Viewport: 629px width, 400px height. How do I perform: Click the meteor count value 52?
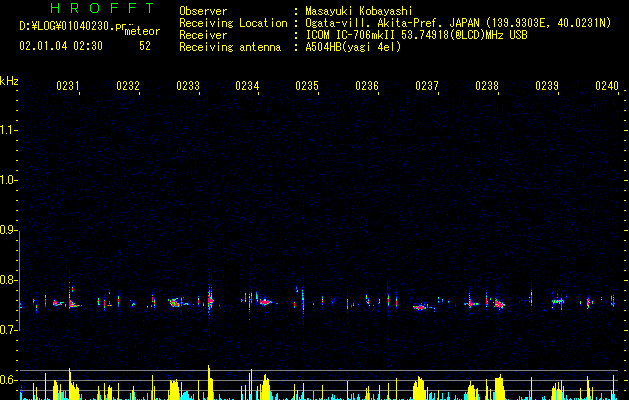click(145, 46)
